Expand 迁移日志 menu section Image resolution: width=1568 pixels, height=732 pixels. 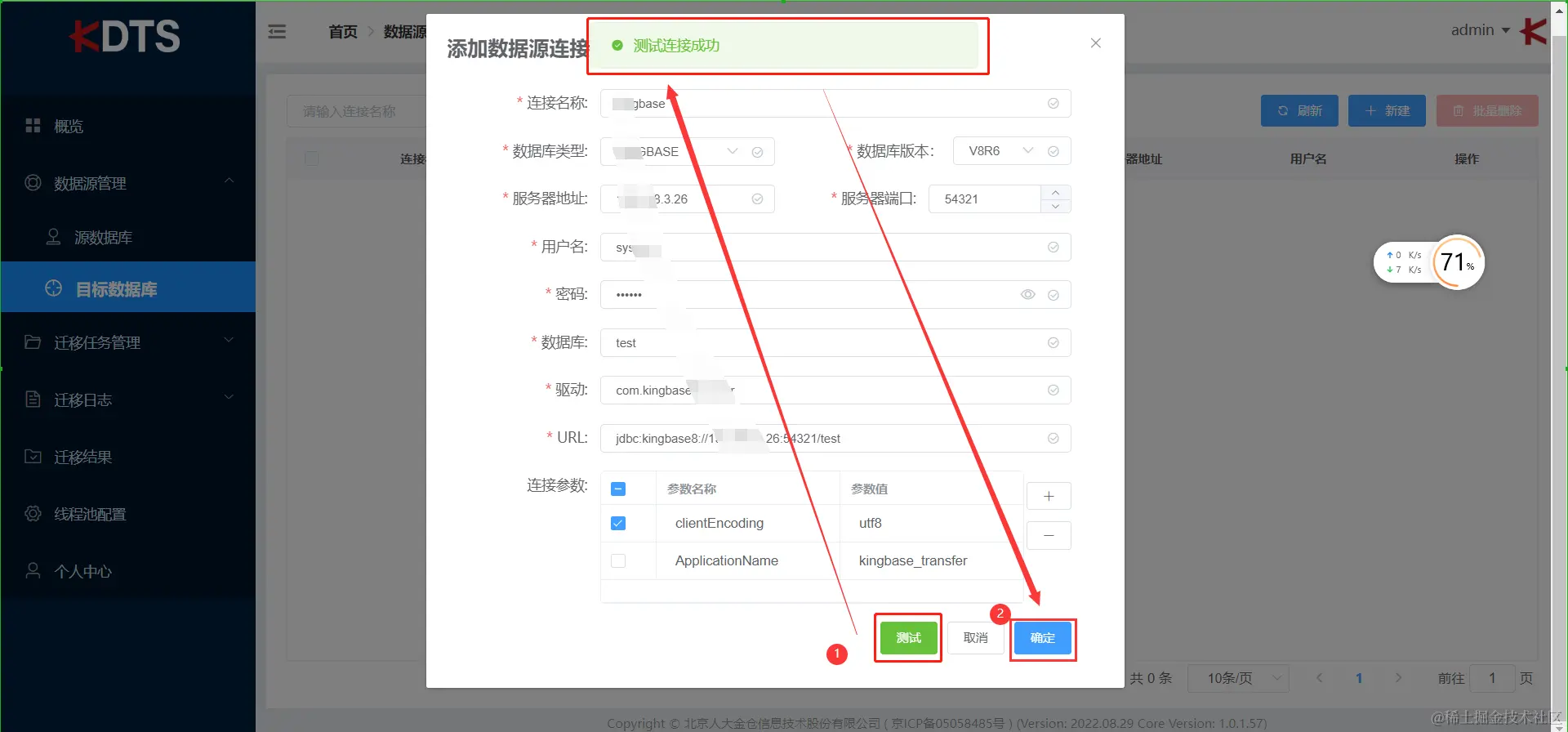tap(128, 399)
